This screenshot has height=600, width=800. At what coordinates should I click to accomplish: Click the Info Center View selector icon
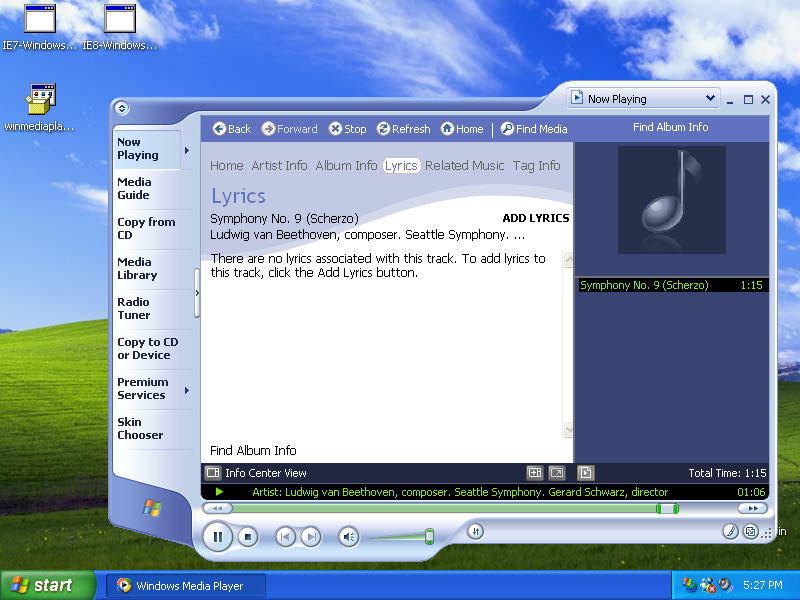coord(213,473)
